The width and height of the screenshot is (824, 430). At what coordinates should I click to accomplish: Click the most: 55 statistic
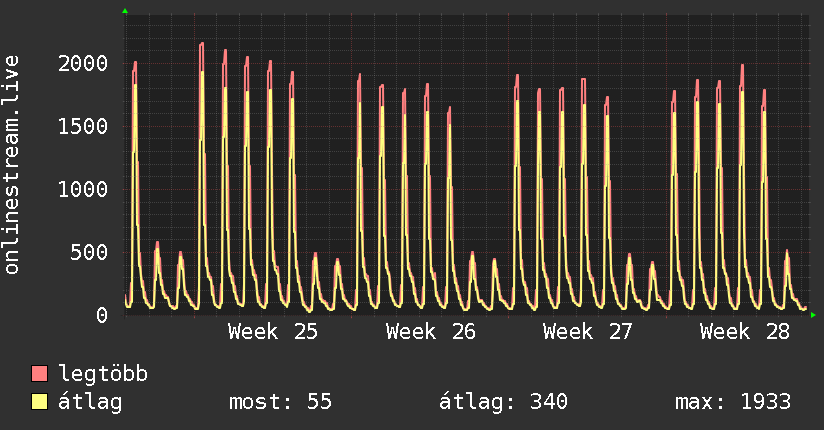point(280,402)
